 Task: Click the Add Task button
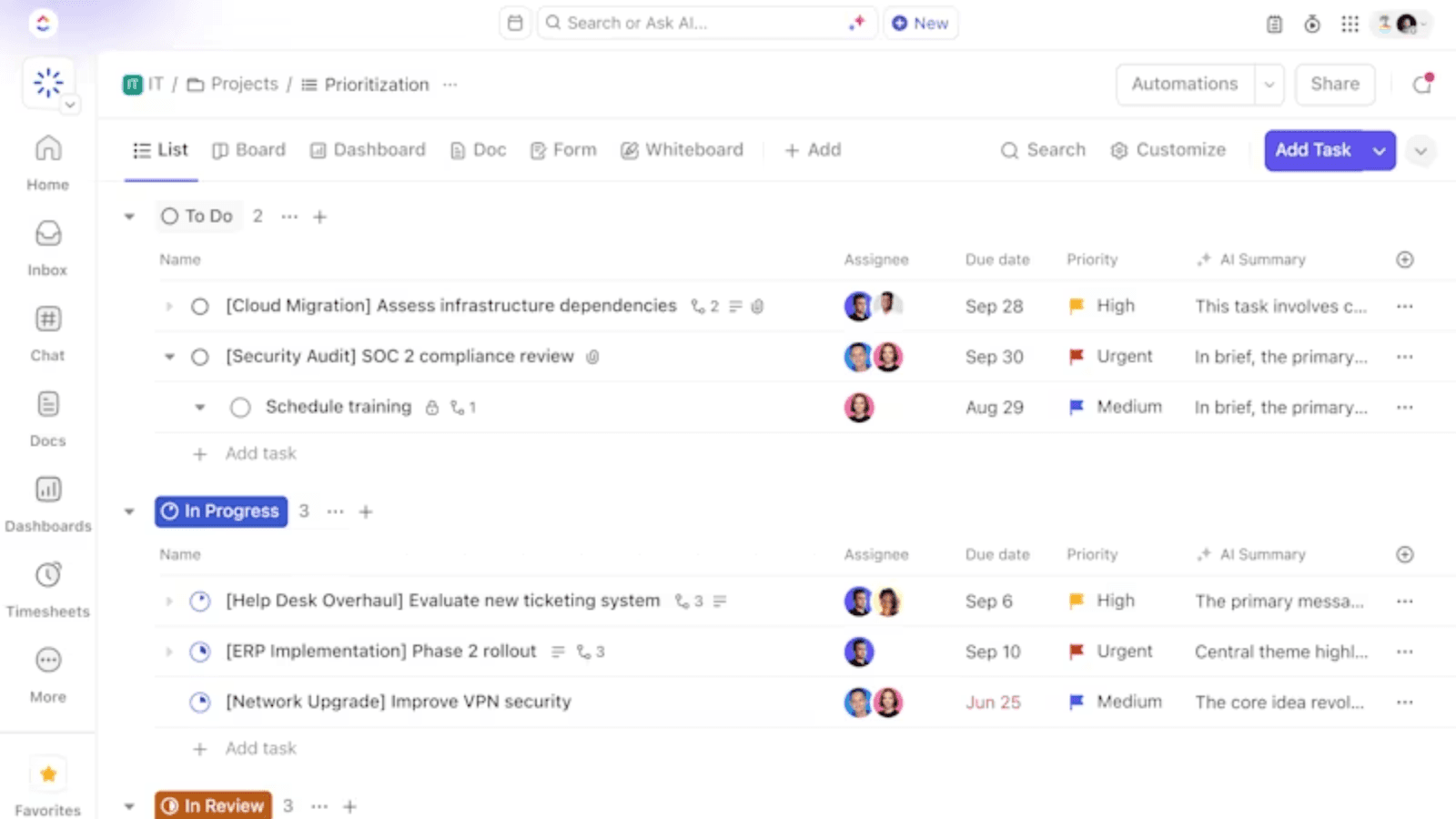click(1313, 151)
